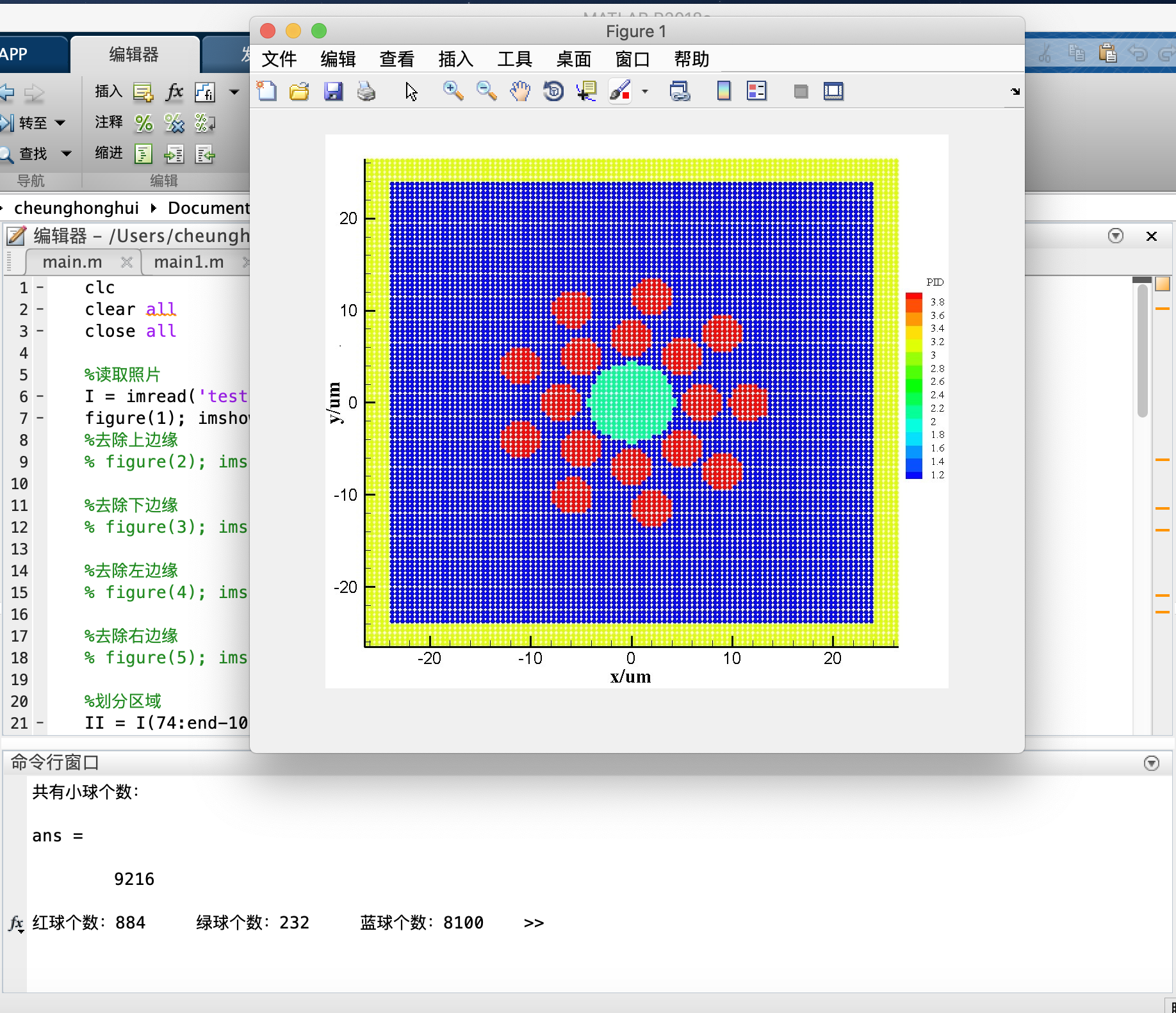Open the 窗口 menu in Figure 1
1176x1013 pixels.
(x=633, y=59)
